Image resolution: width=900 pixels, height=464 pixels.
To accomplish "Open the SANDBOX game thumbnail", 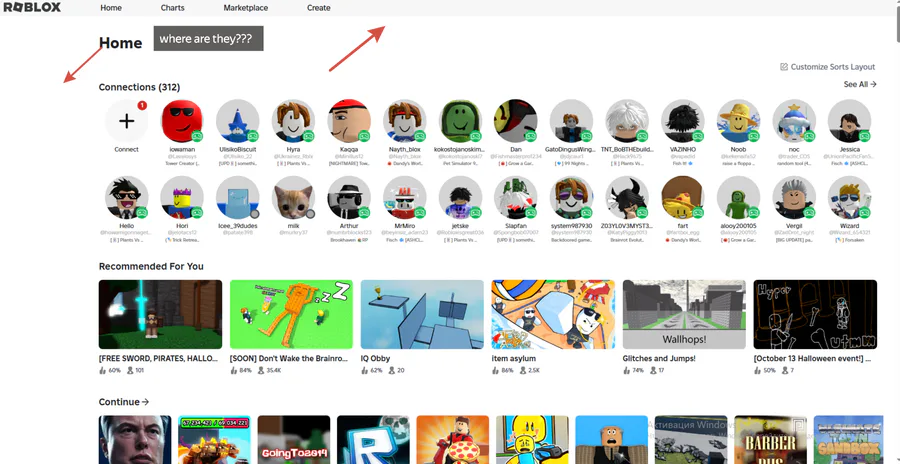I will (848, 440).
